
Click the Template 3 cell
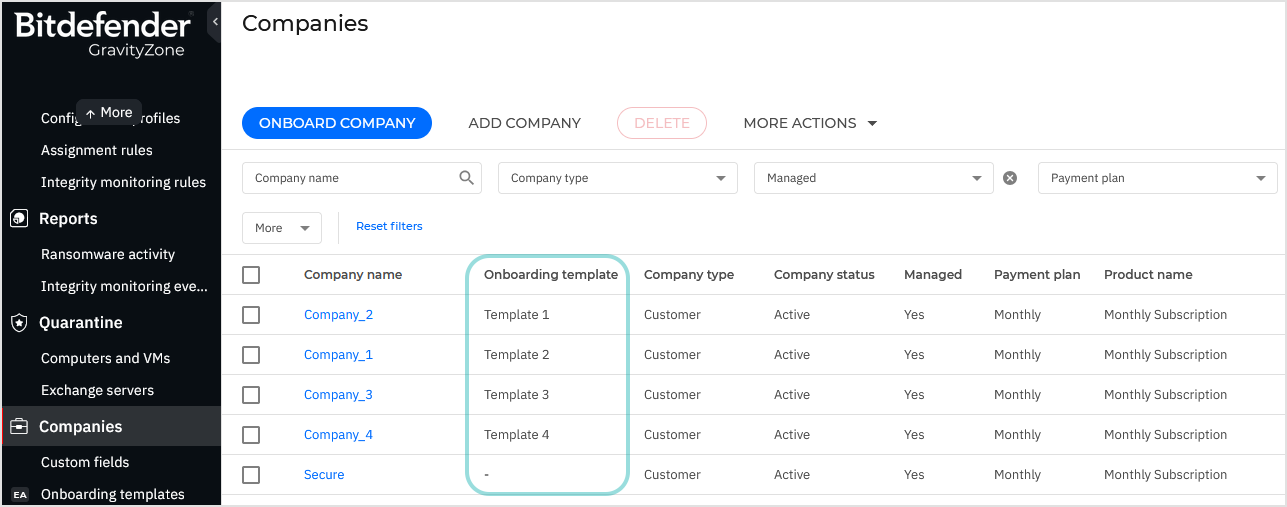click(517, 394)
